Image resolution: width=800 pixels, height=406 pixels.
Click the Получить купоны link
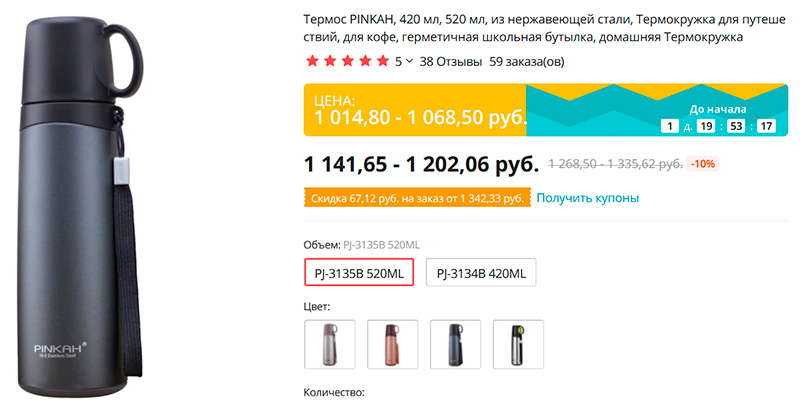click(x=587, y=198)
